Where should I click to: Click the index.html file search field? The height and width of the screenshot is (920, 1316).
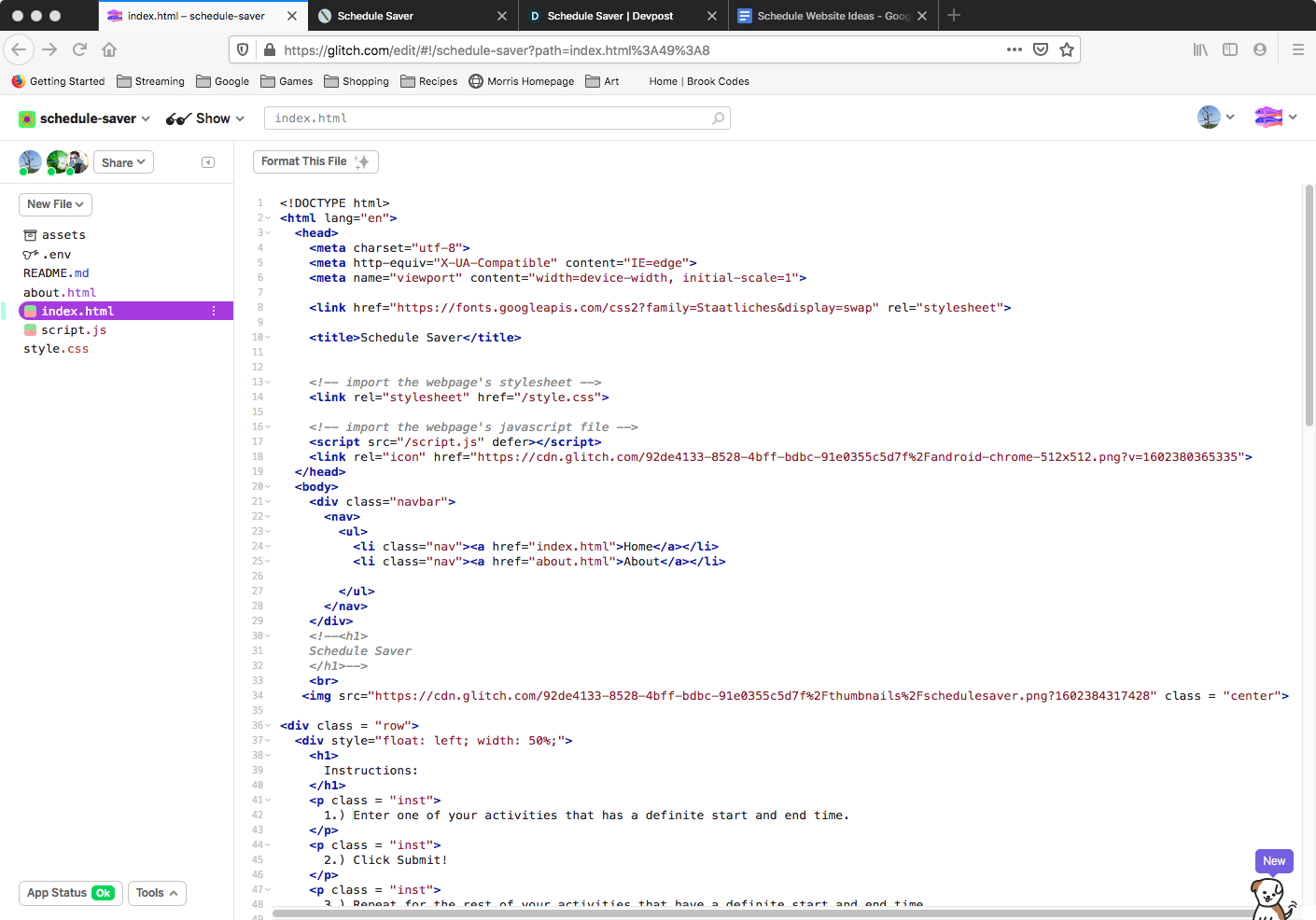[x=497, y=118]
